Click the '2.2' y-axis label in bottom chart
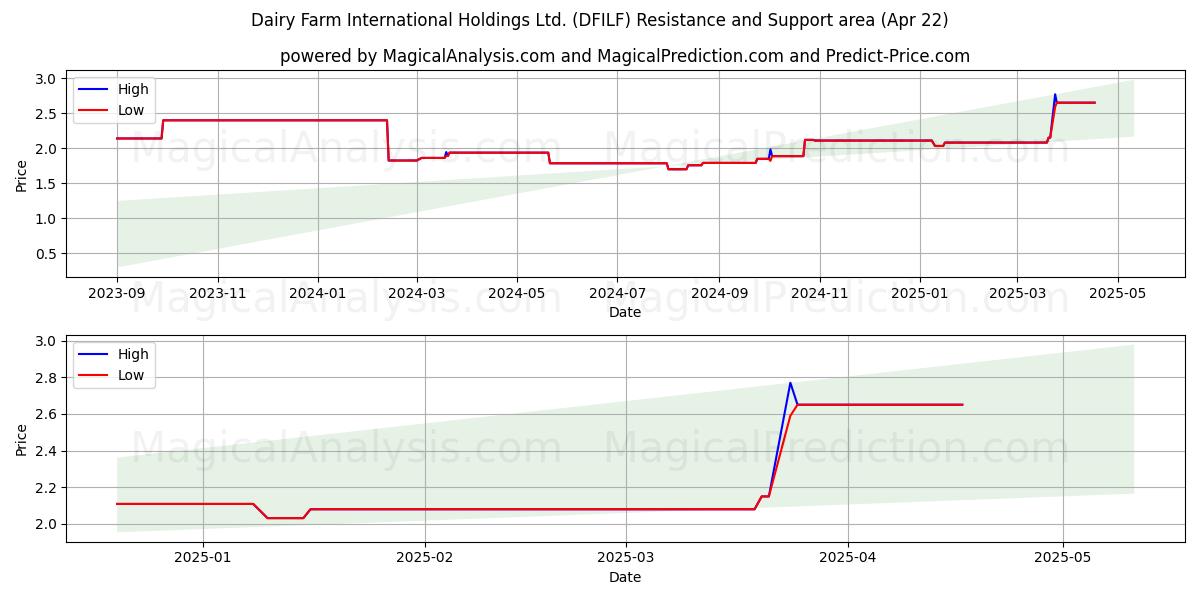This screenshot has height=600, width=1200. pyautogui.click(x=45, y=488)
